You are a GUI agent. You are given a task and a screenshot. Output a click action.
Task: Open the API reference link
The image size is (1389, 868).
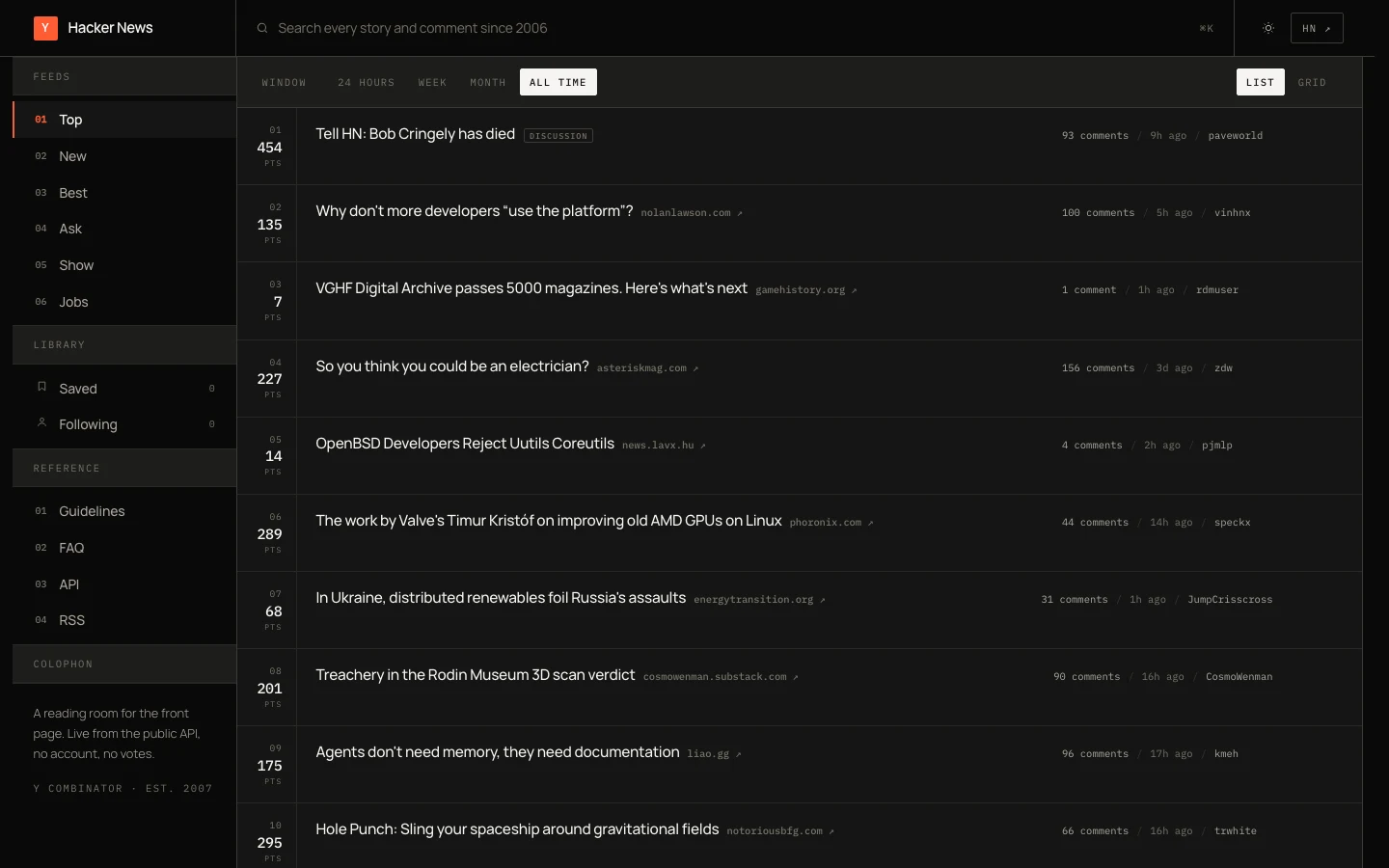[x=124, y=584]
